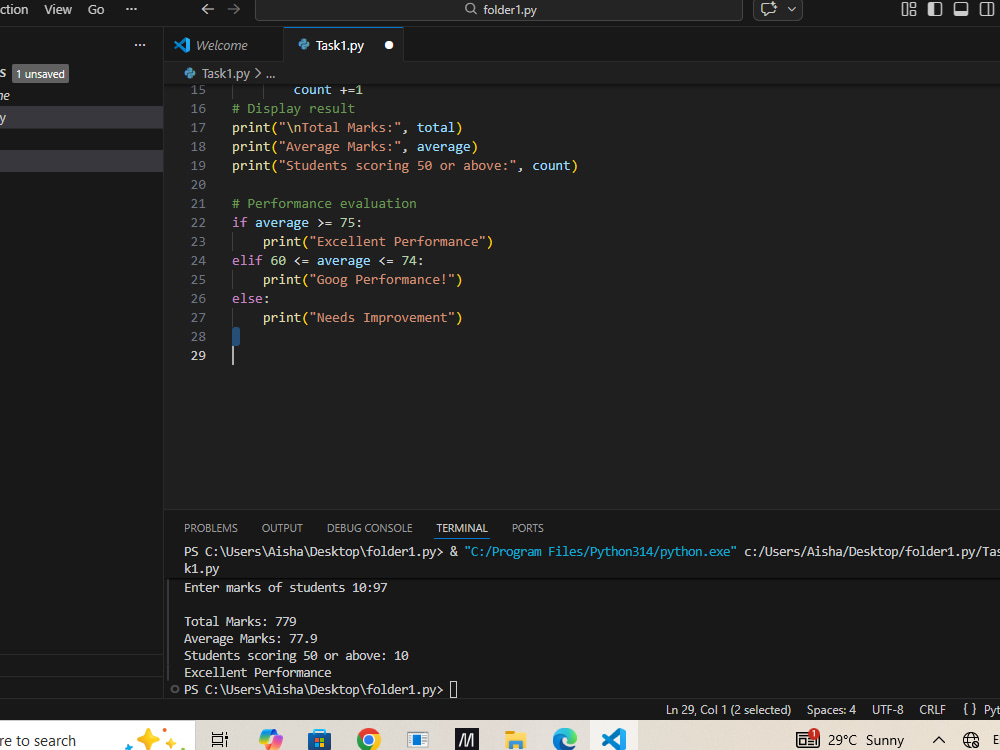Click 'Average Marks: 77.9' in terminal output
Image resolution: width=1000 pixels, height=750 pixels.
[251, 638]
